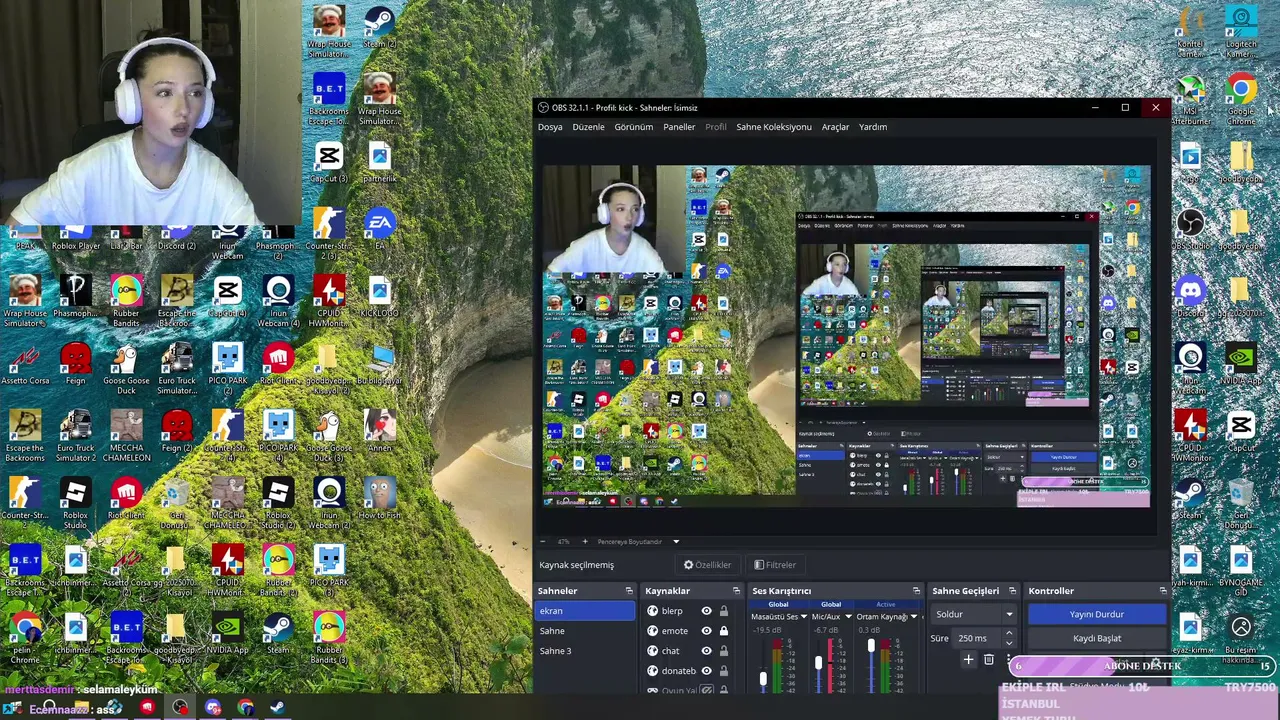Open Logitech camera settings desktop shortcut
1280x720 pixels.
click(1241, 32)
